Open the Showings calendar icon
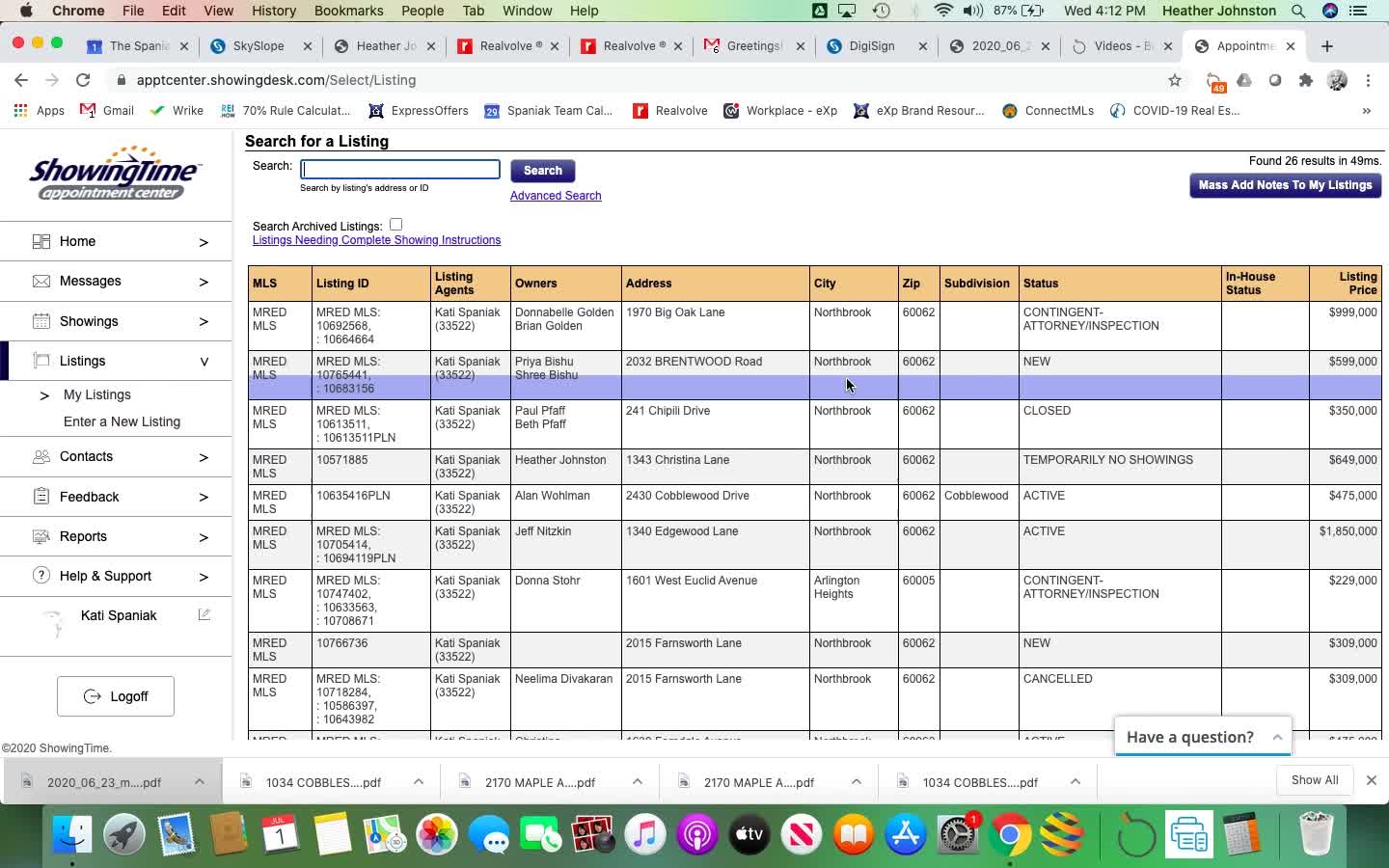The image size is (1389, 868). [x=41, y=321]
